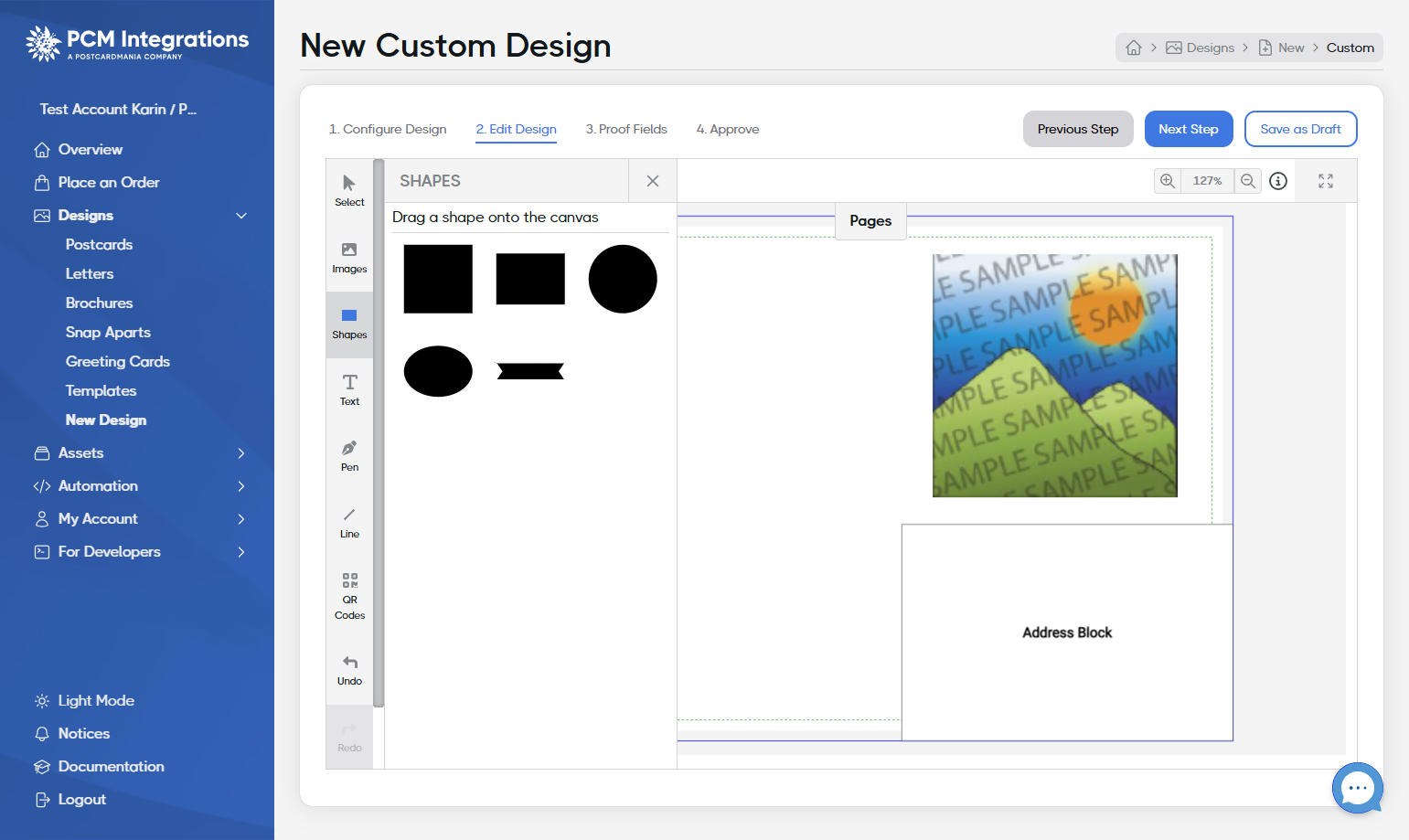The image size is (1409, 840).
Task: Open the Documentation link
Action: [99, 767]
